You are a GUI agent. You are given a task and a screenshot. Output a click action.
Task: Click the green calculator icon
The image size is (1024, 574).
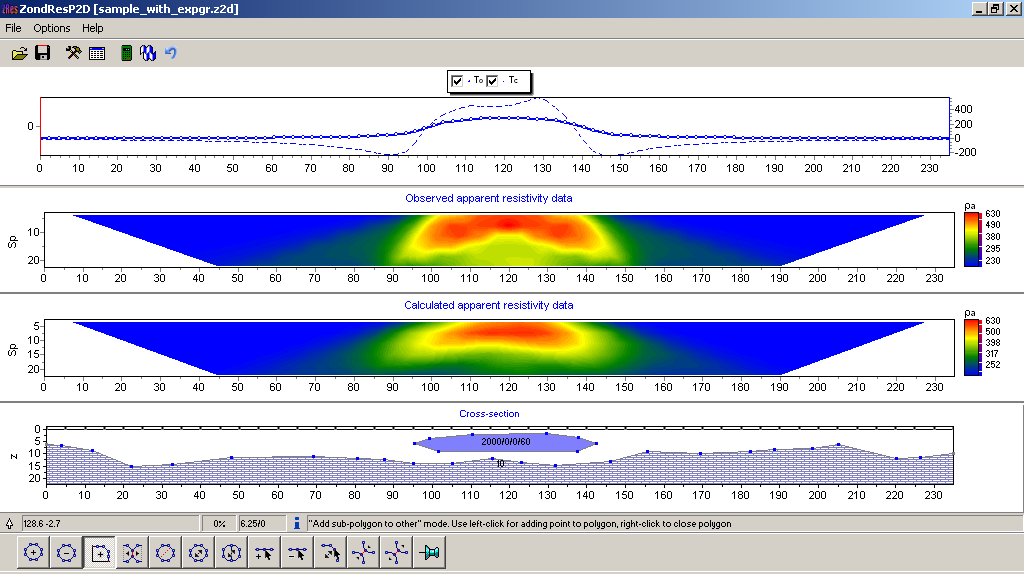click(x=126, y=53)
